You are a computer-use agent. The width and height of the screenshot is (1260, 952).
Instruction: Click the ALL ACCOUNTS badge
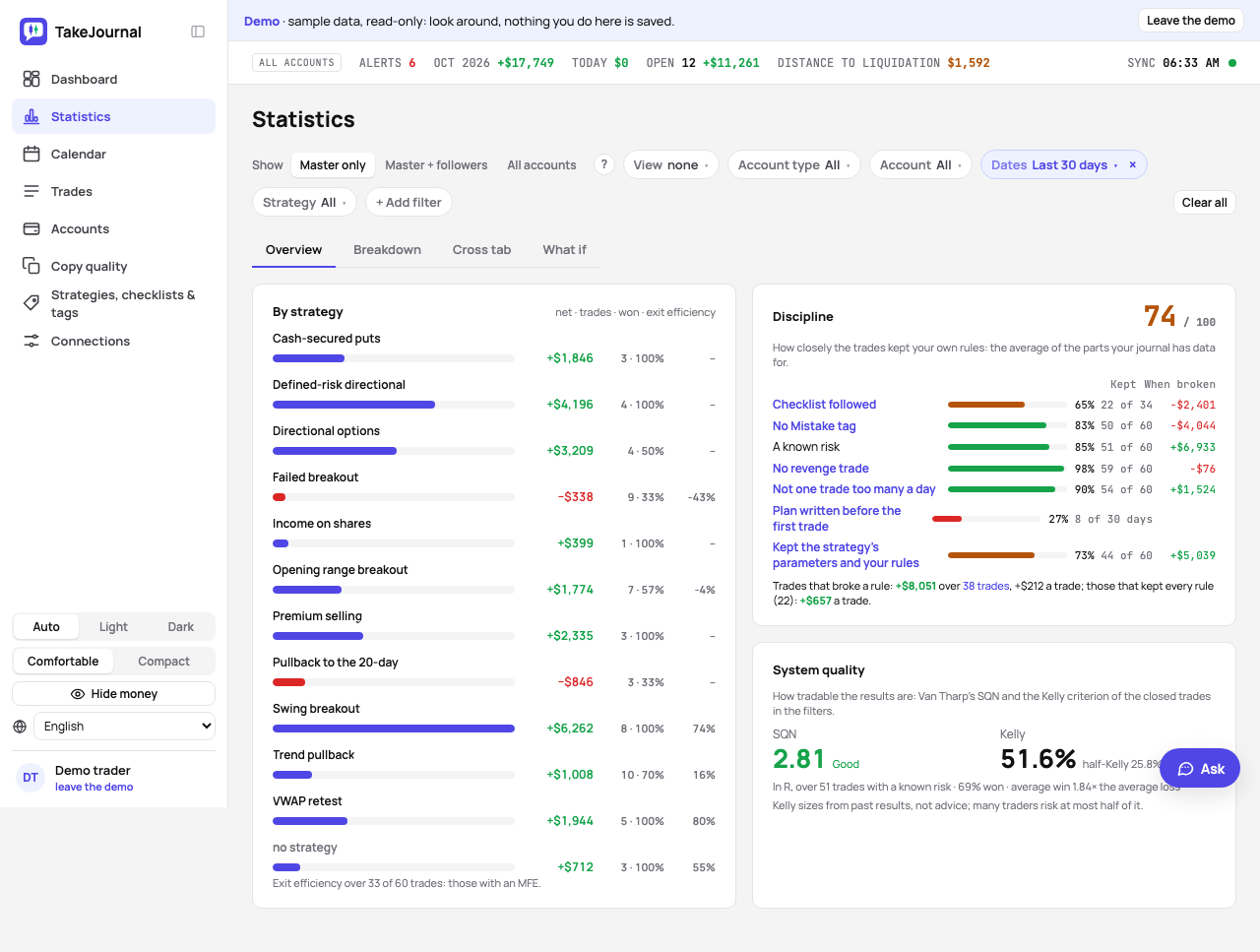tap(296, 63)
